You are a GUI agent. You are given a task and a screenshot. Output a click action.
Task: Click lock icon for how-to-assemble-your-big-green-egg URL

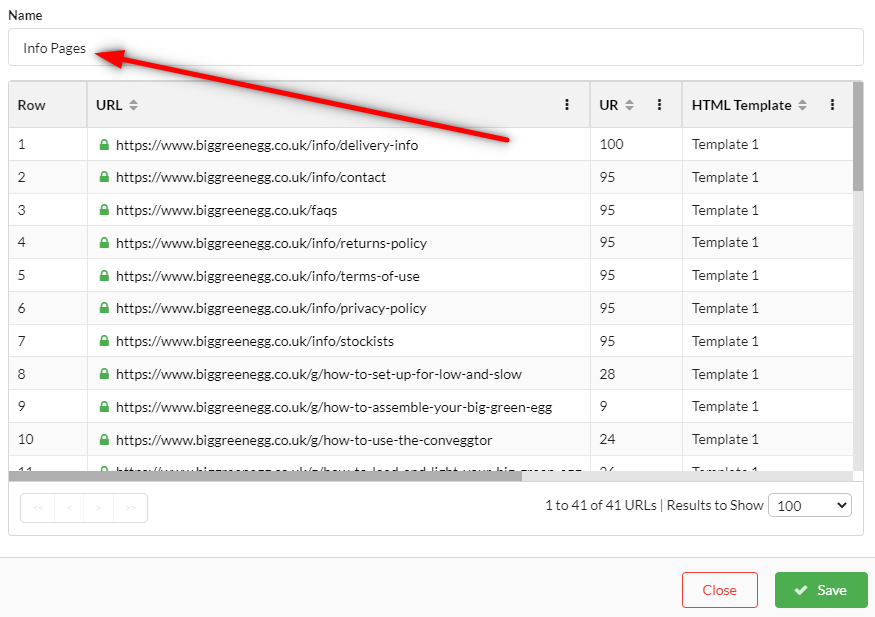(104, 407)
